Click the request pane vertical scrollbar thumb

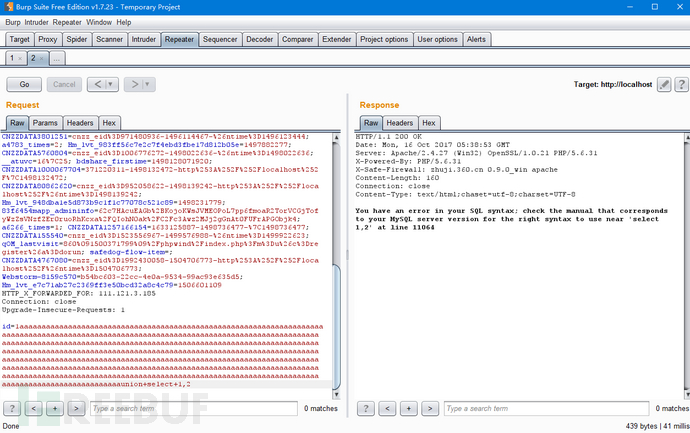tap(336, 327)
